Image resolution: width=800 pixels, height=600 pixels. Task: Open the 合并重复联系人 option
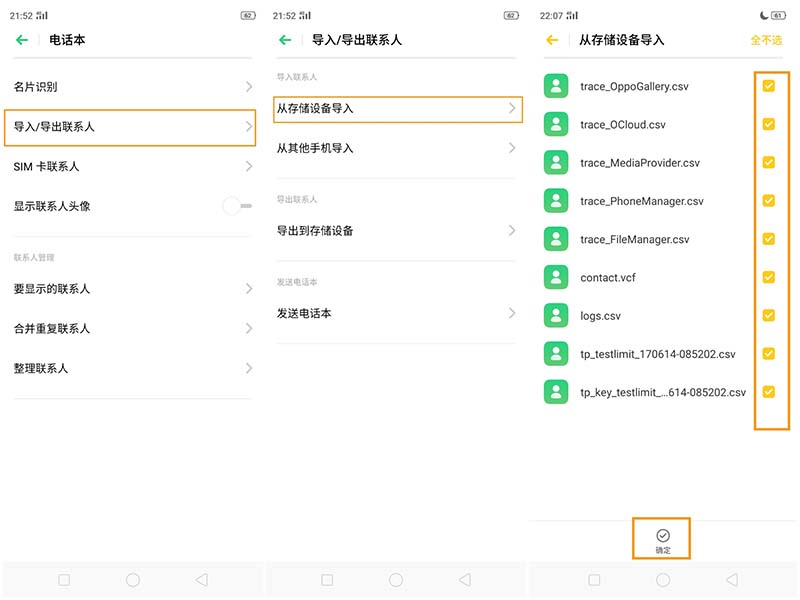pos(135,328)
